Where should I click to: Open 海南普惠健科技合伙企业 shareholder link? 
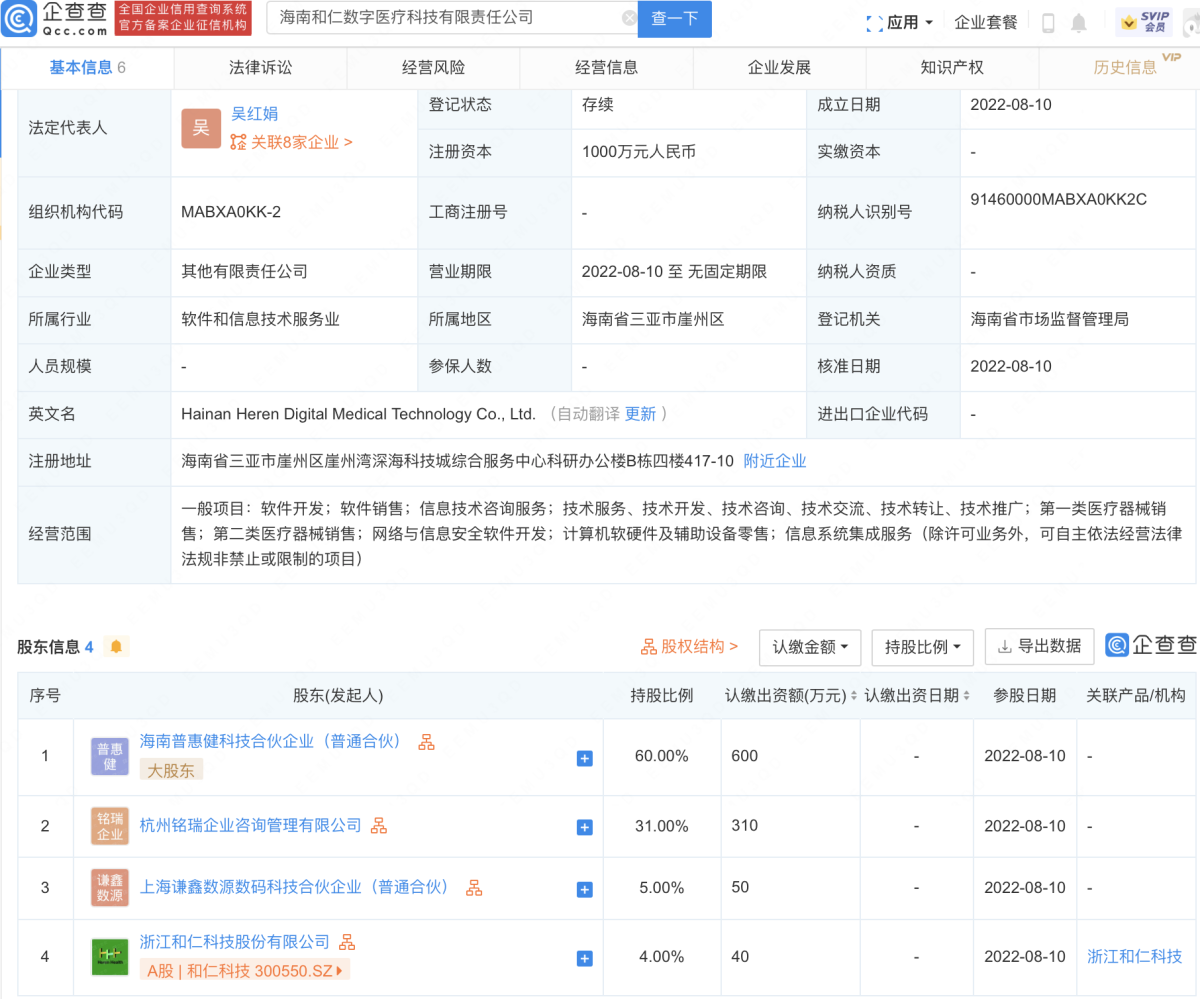(270, 741)
